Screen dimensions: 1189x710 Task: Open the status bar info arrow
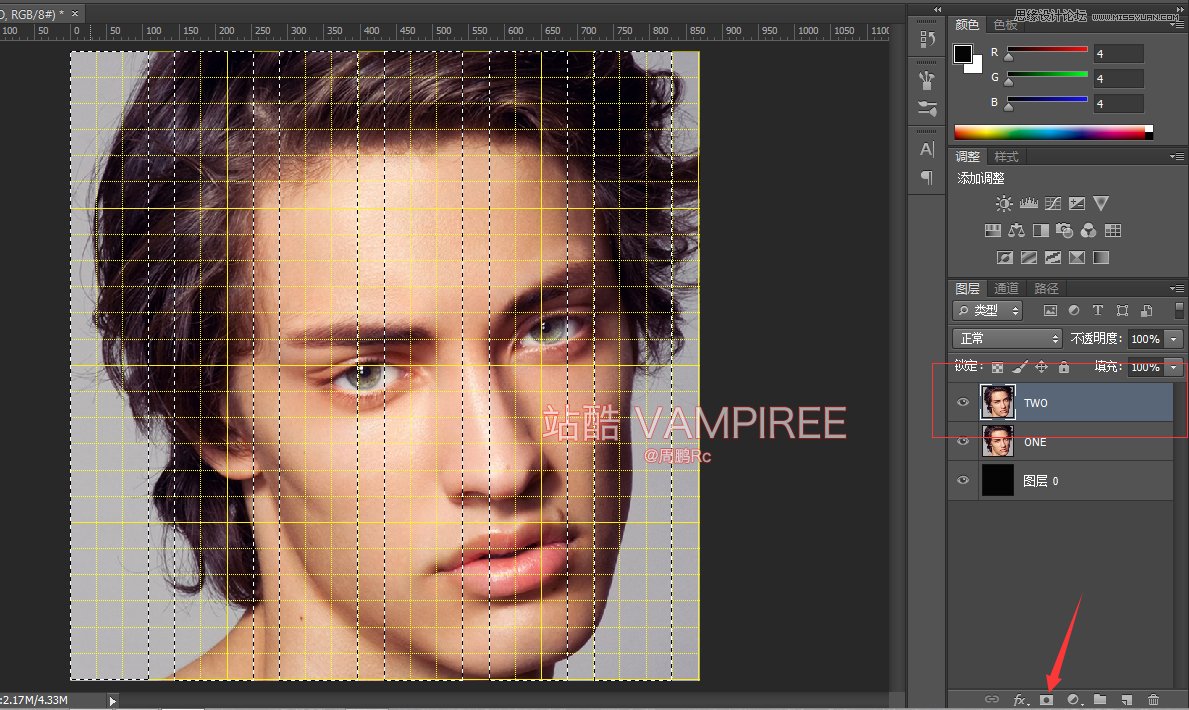pos(112,701)
